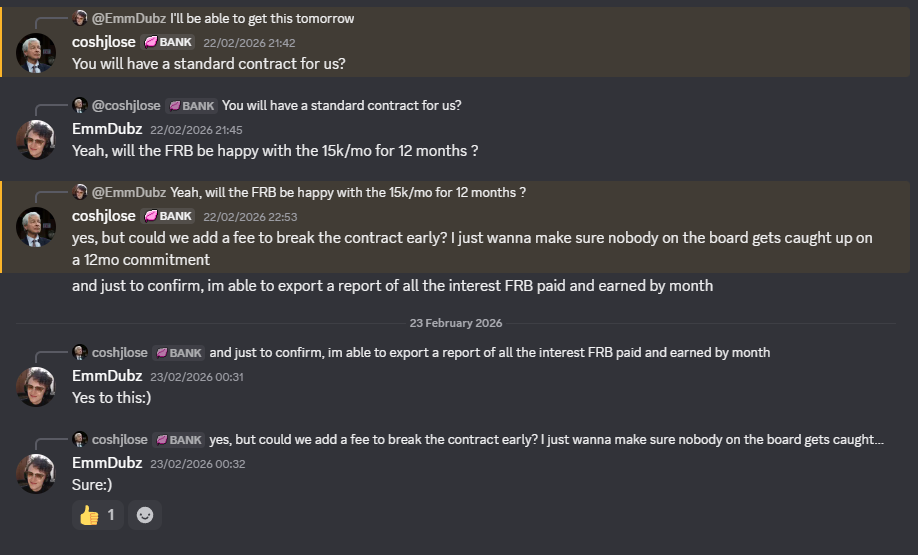Screen dimensions: 918x555
Task: Click coshjlose's avatar on the 21:42 message
Action: (x=36, y=53)
